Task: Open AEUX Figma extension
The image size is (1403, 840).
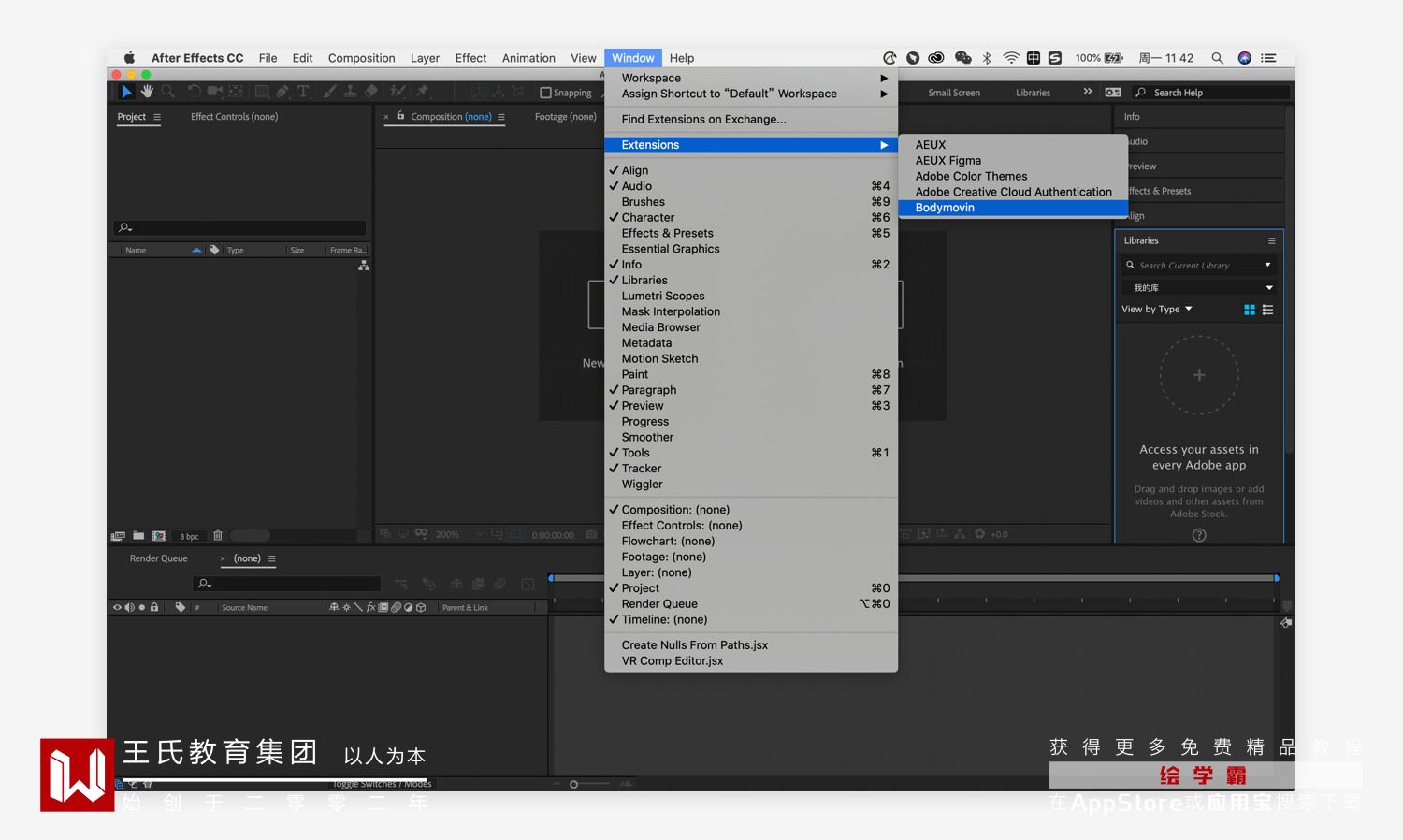Action: pos(1013,160)
